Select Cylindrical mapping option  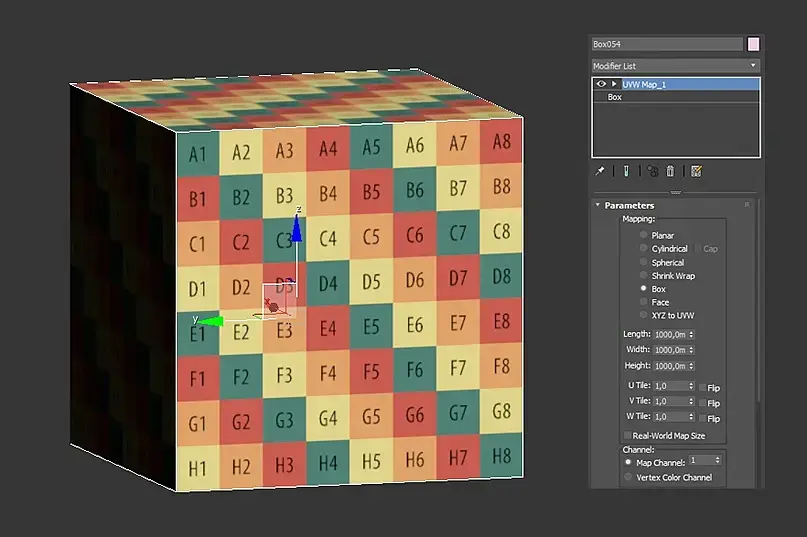643,248
